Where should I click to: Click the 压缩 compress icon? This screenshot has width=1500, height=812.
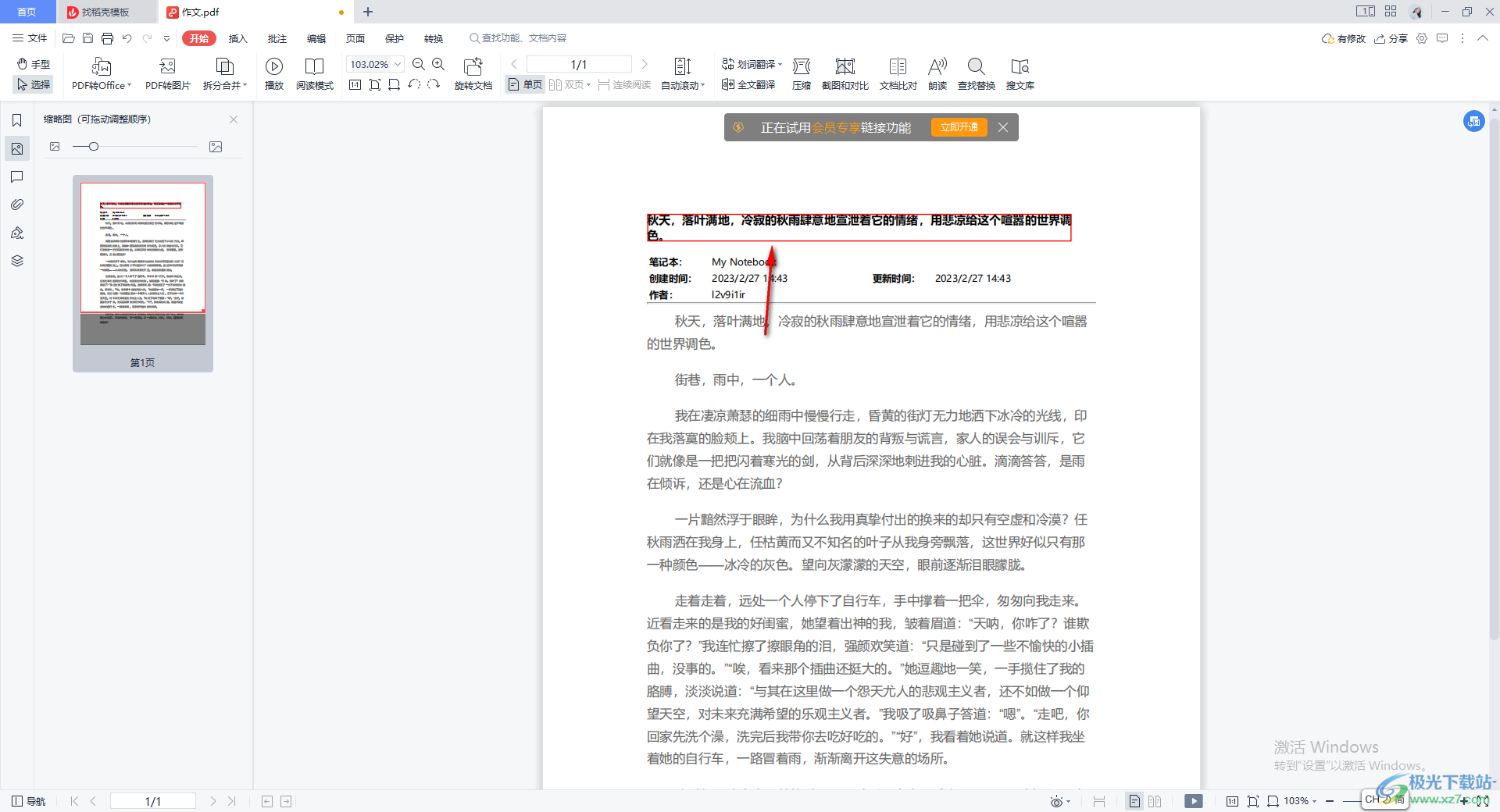(x=802, y=67)
